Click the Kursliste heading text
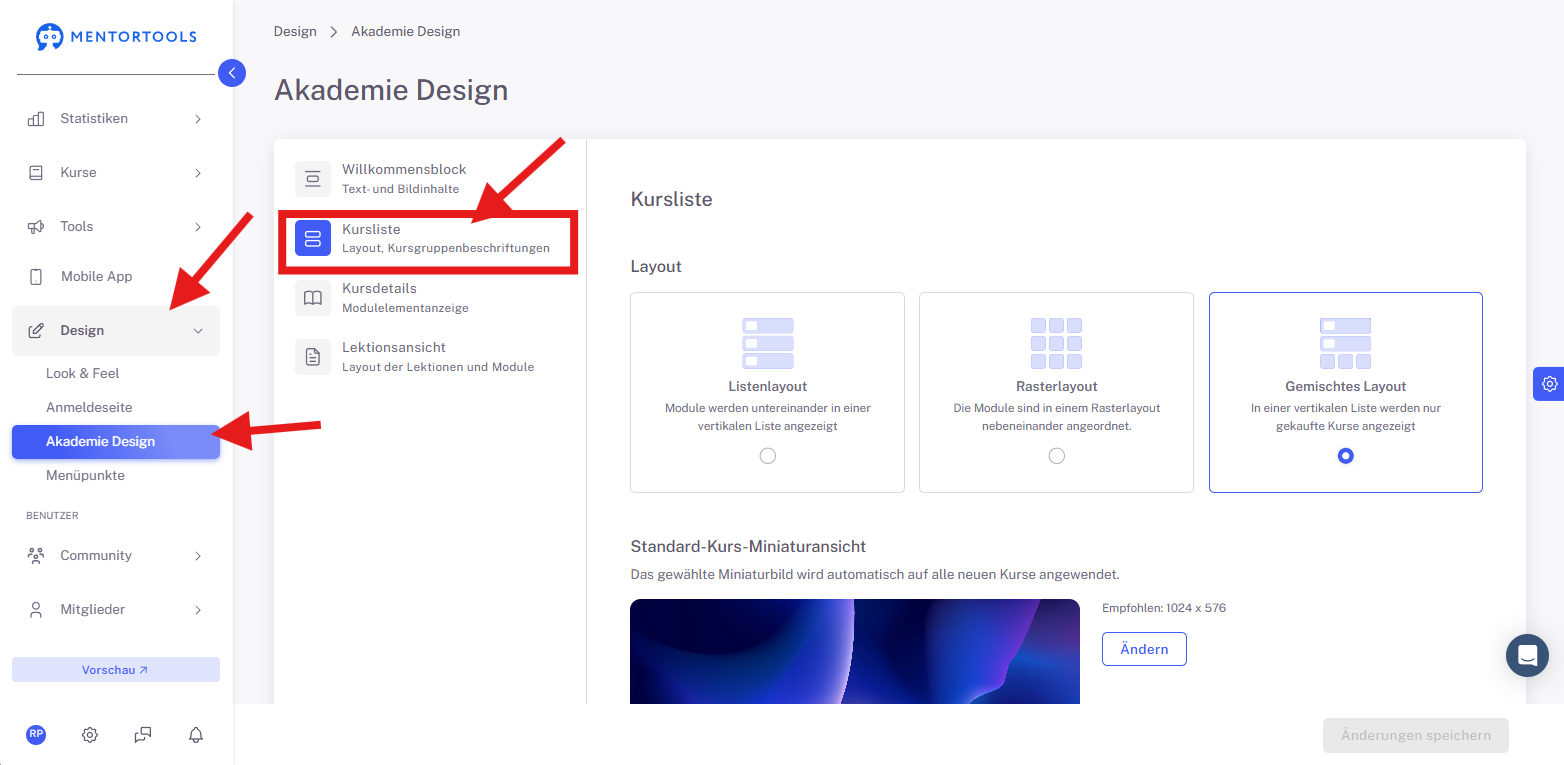1564x765 pixels. pos(671,199)
